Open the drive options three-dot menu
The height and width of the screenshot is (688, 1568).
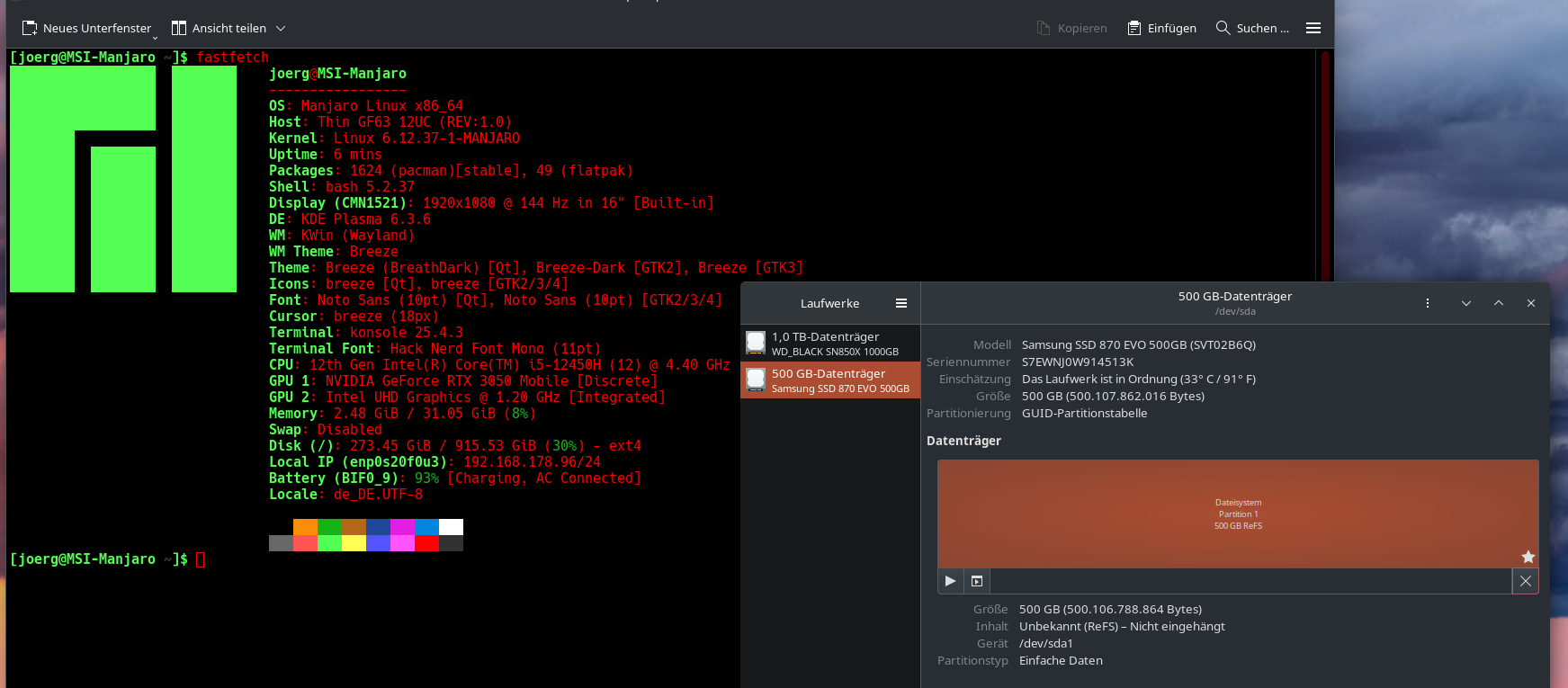(x=1428, y=303)
